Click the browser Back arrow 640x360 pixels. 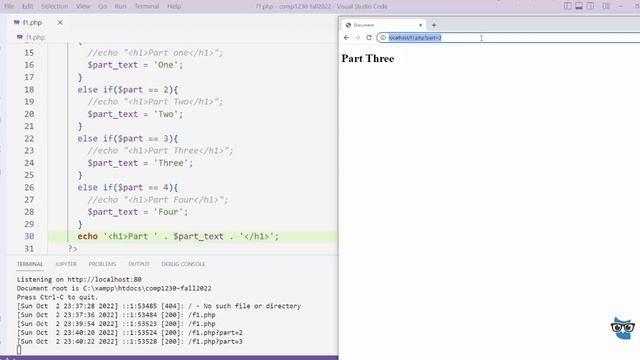click(347, 38)
